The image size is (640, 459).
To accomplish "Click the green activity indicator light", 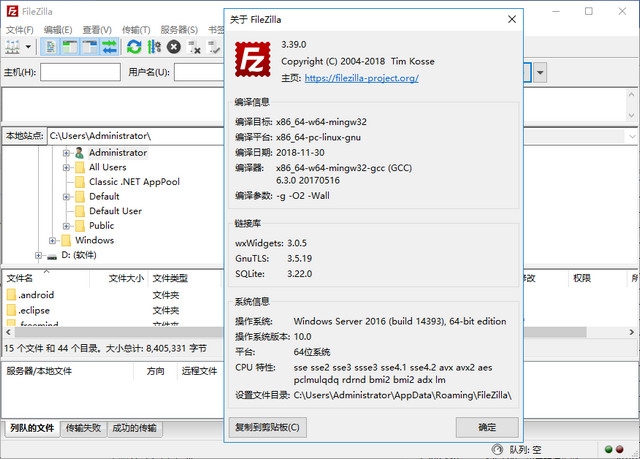I will pyautogui.click(x=609, y=449).
